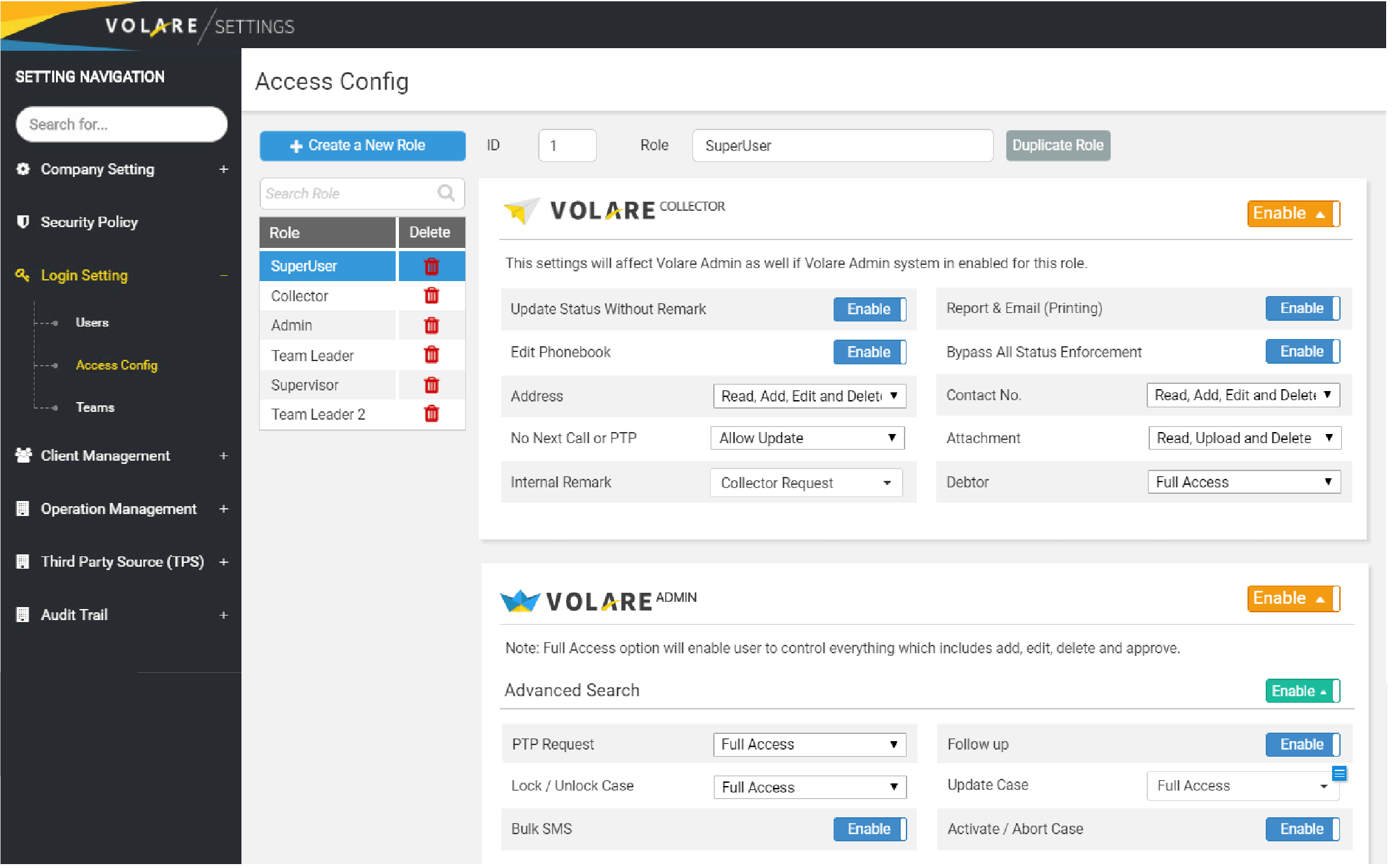This screenshot has width=1392, height=868.
Task: Toggle the Follow up switch
Action: 1304,746
